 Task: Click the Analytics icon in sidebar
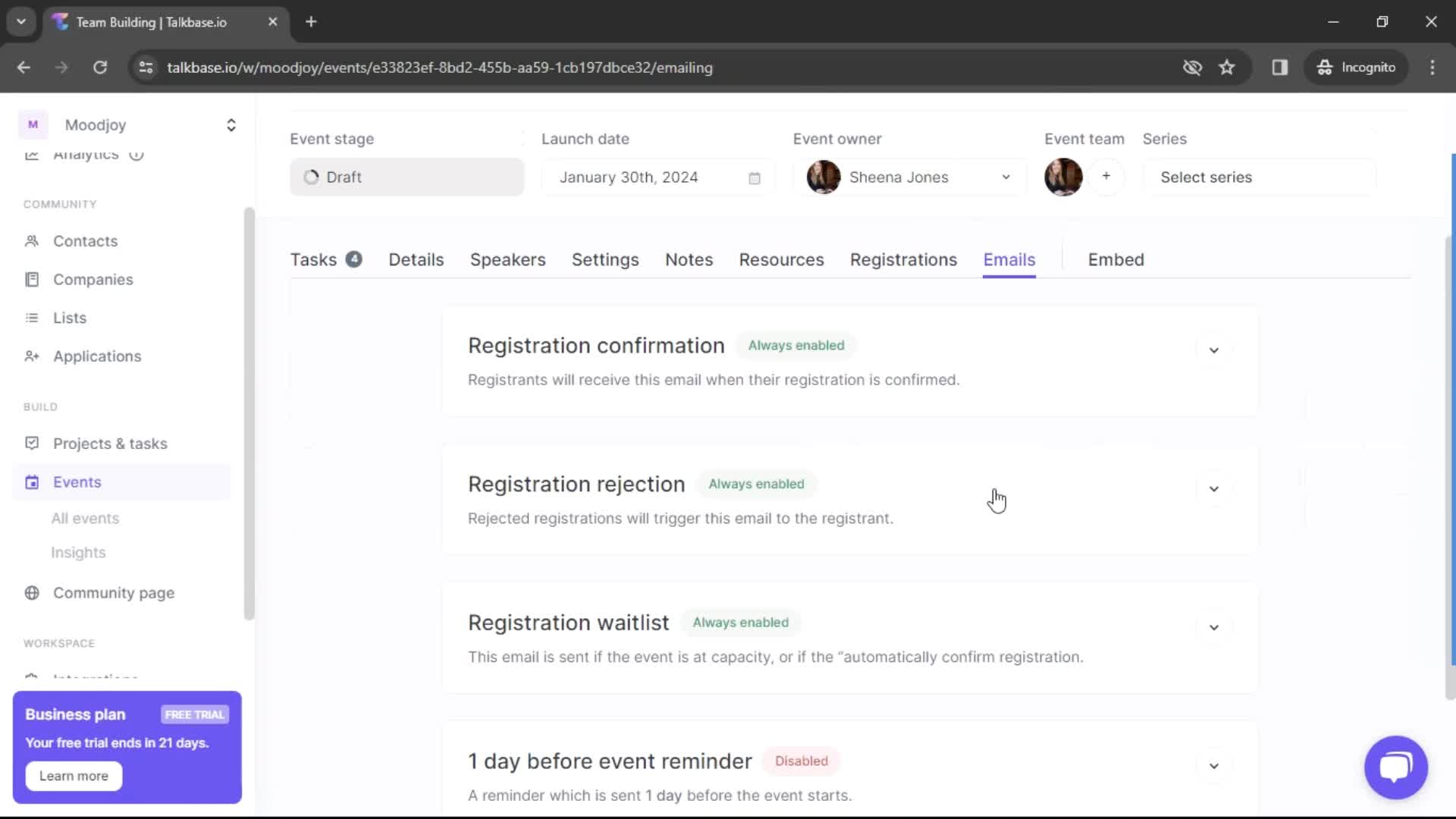coord(32,153)
